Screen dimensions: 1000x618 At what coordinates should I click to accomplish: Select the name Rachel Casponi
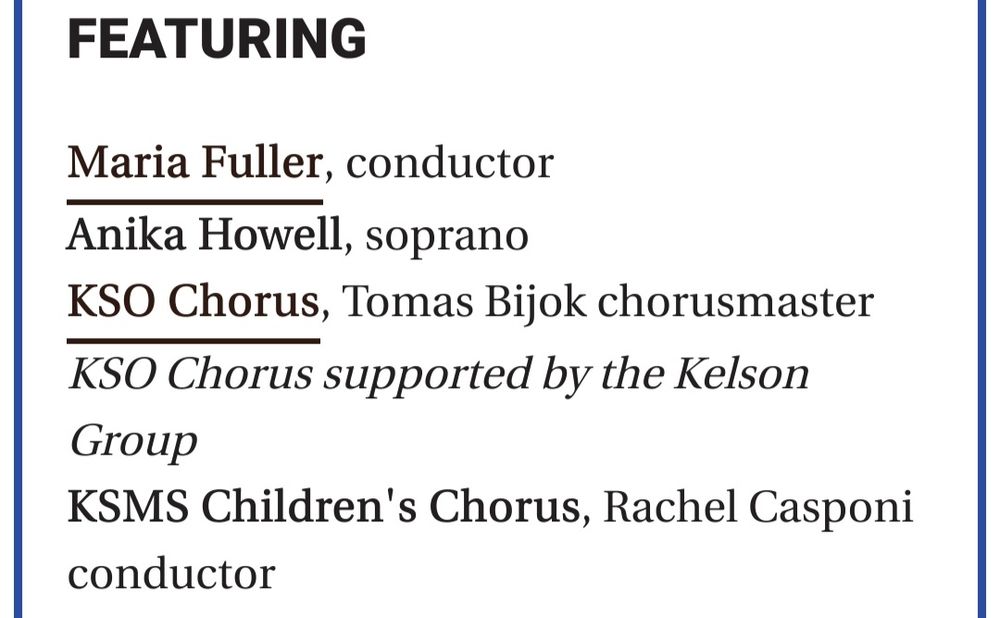coord(758,508)
